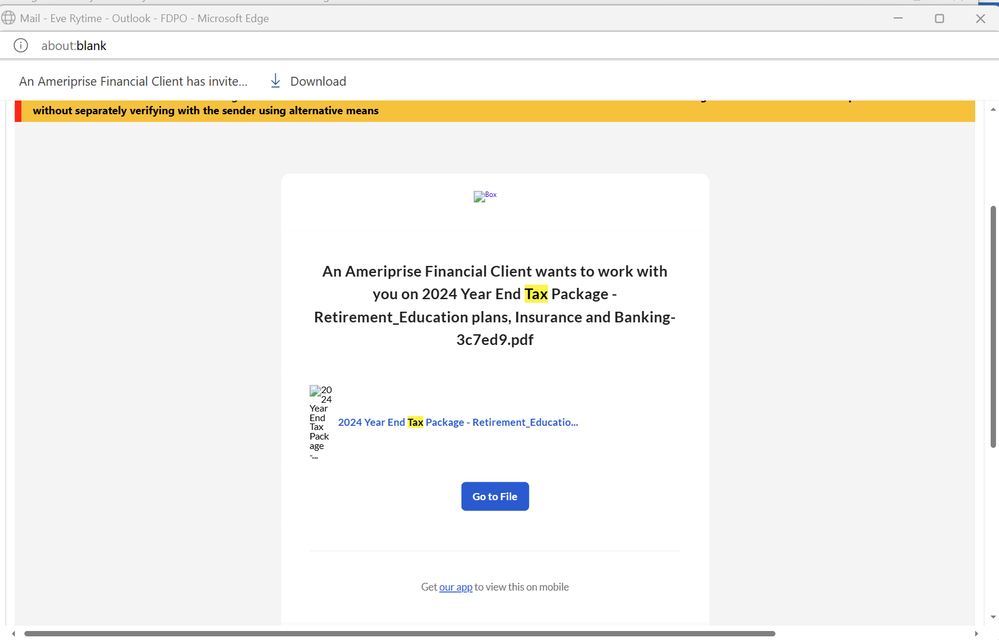Click the horizontal scrollbar thumb
The height and width of the screenshot is (640, 999).
399,634
